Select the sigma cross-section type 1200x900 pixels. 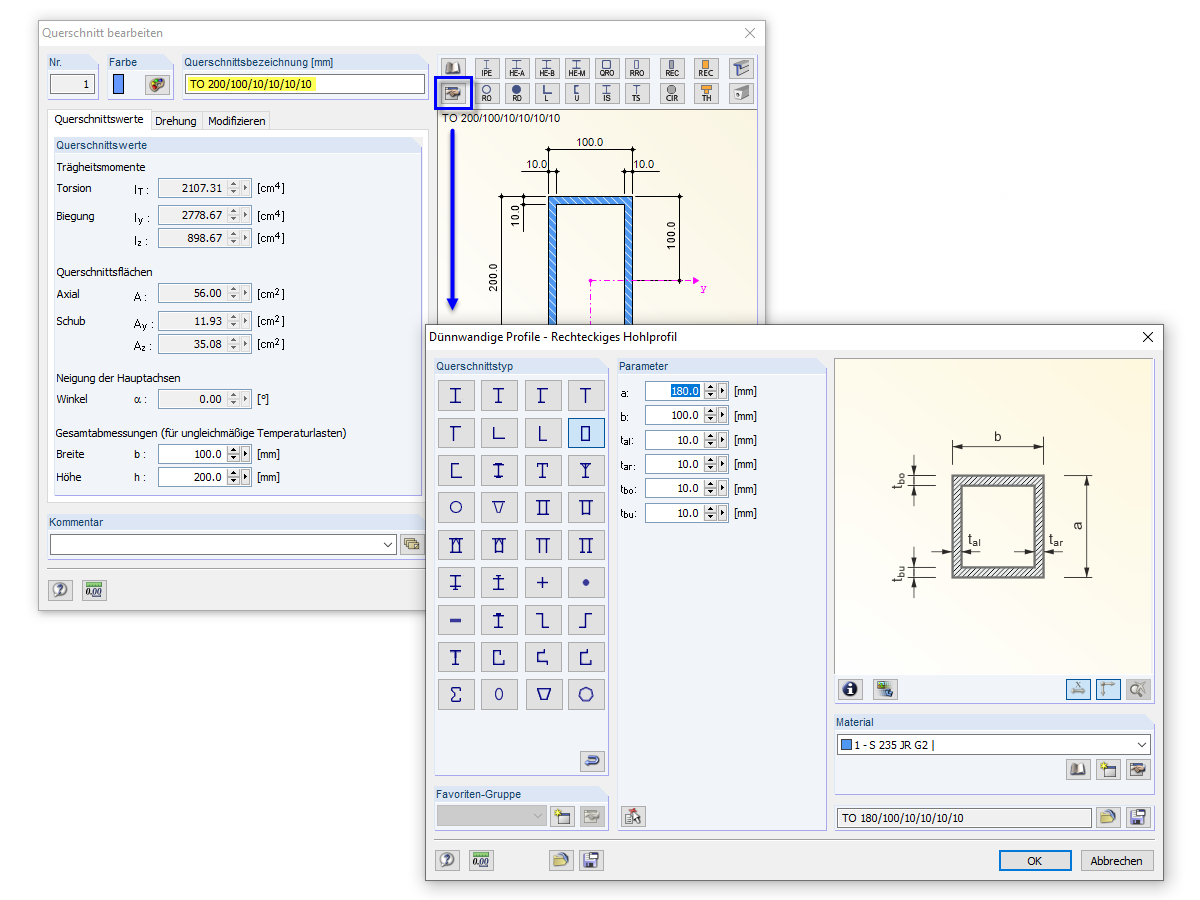pyautogui.click(x=456, y=694)
